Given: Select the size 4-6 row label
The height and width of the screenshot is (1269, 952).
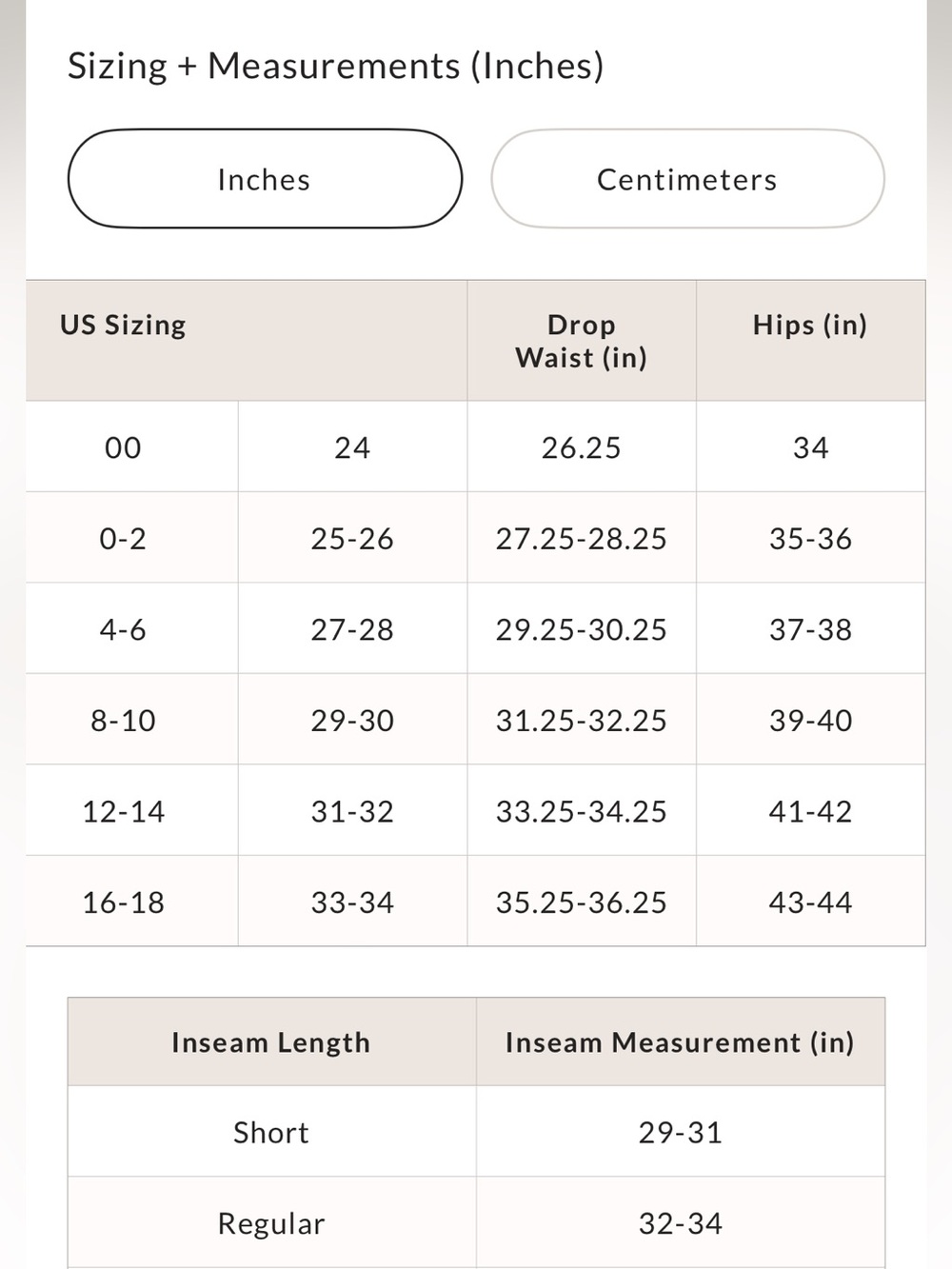Looking at the screenshot, I should tap(123, 629).
